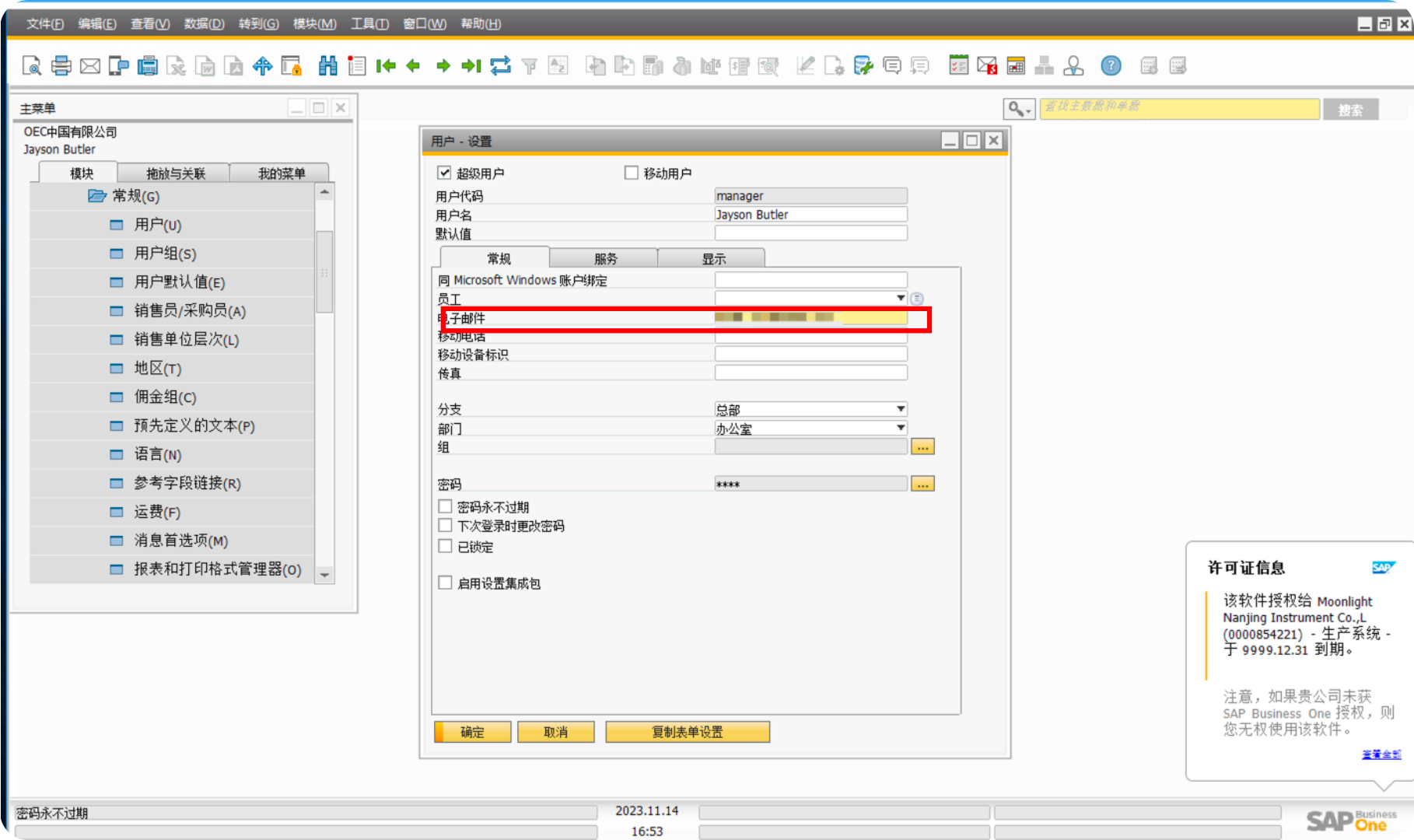The width and height of the screenshot is (1414, 840).
Task: Click the blue Launch Application arrows icon
Action: [263, 66]
